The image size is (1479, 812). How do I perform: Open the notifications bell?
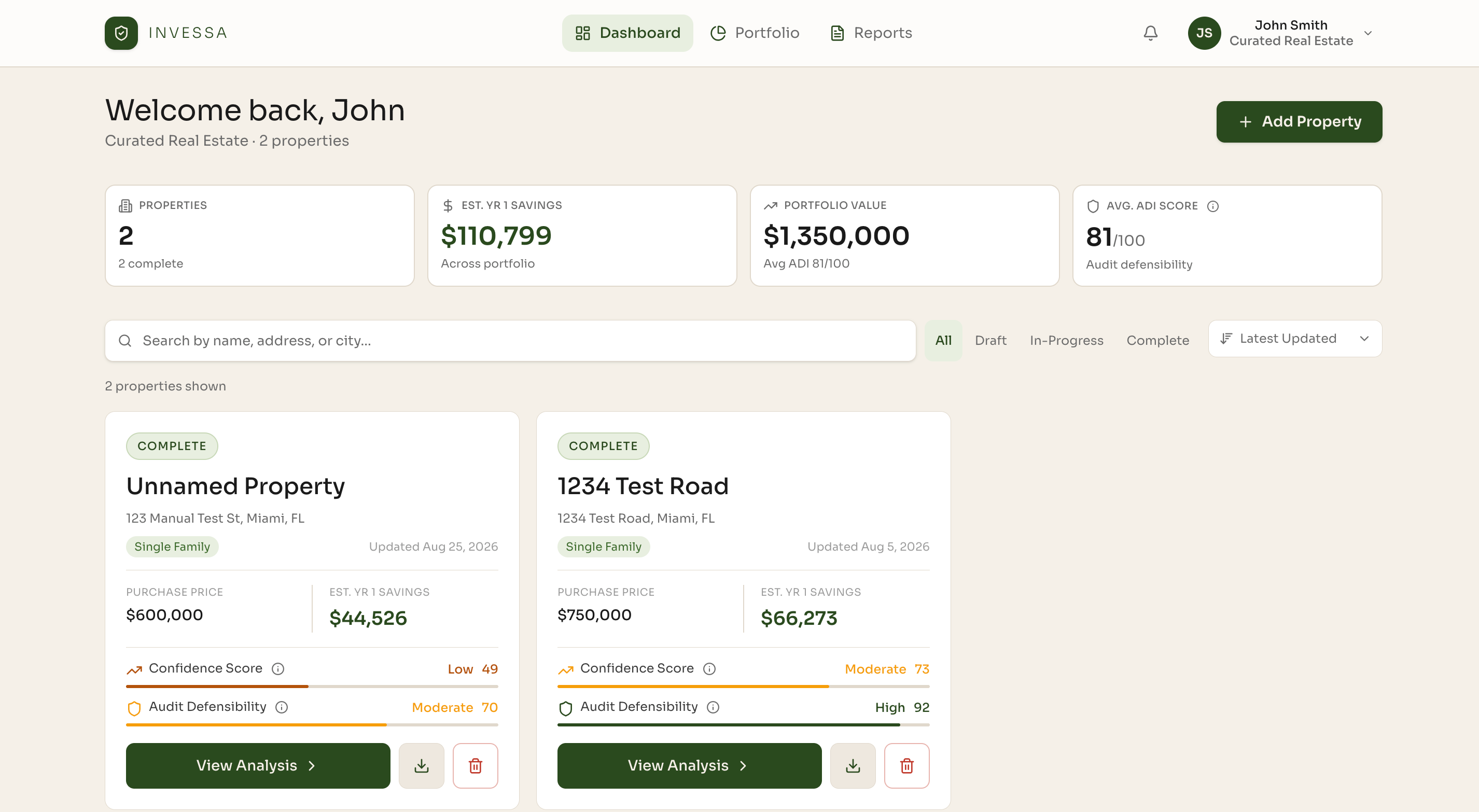pyautogui.click(x=1151, y=33)
